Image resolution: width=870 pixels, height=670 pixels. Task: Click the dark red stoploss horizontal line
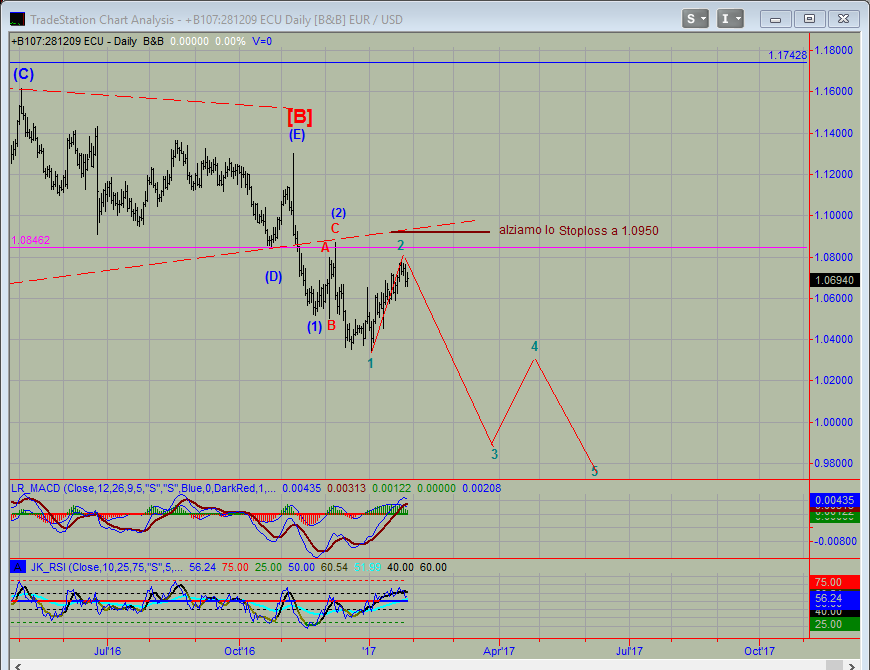pos(440,232)
